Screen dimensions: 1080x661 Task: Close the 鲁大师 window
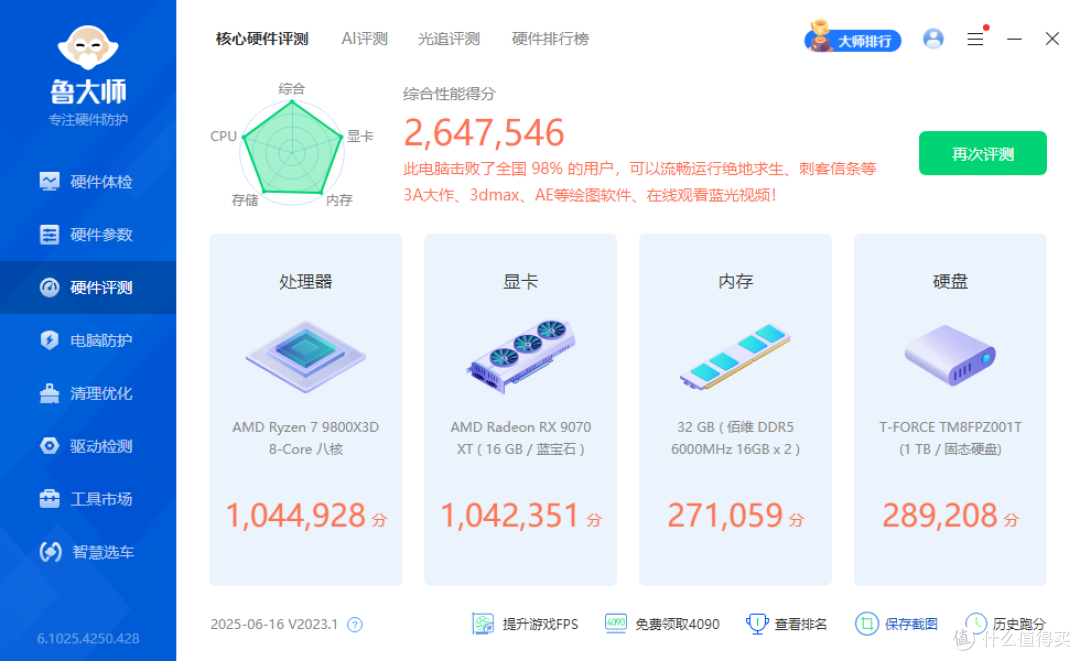(1052, 39)
